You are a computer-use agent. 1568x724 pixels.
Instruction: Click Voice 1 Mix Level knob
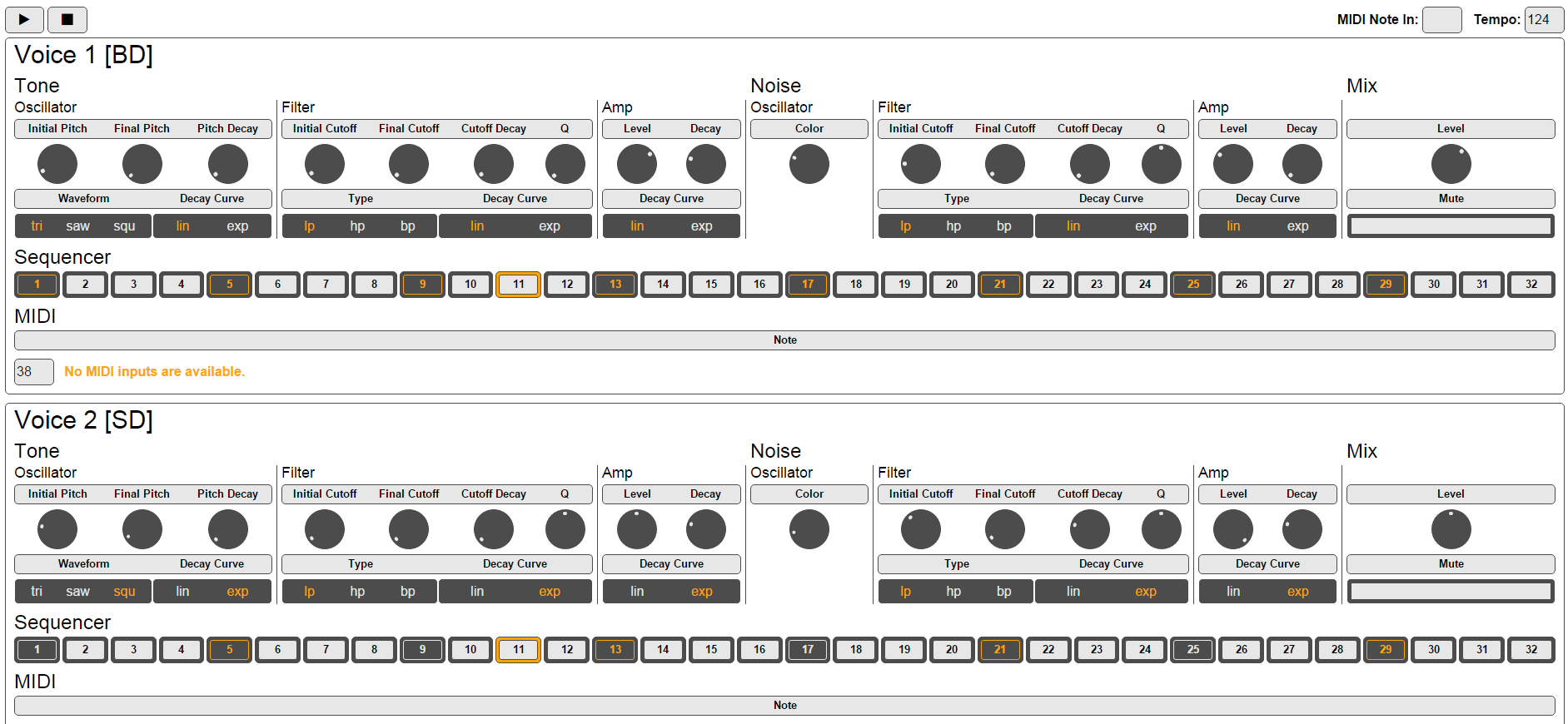click(x=1451, y=164)
